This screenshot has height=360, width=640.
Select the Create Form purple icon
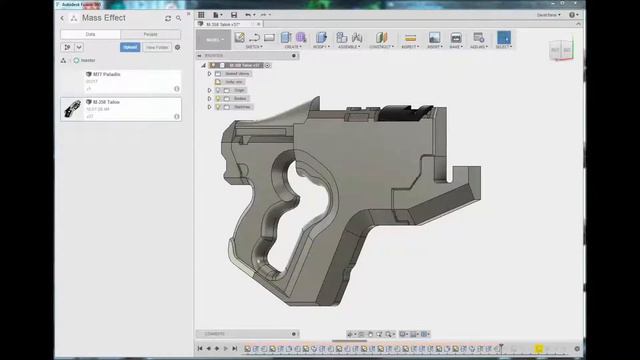(x=301, y=38)
